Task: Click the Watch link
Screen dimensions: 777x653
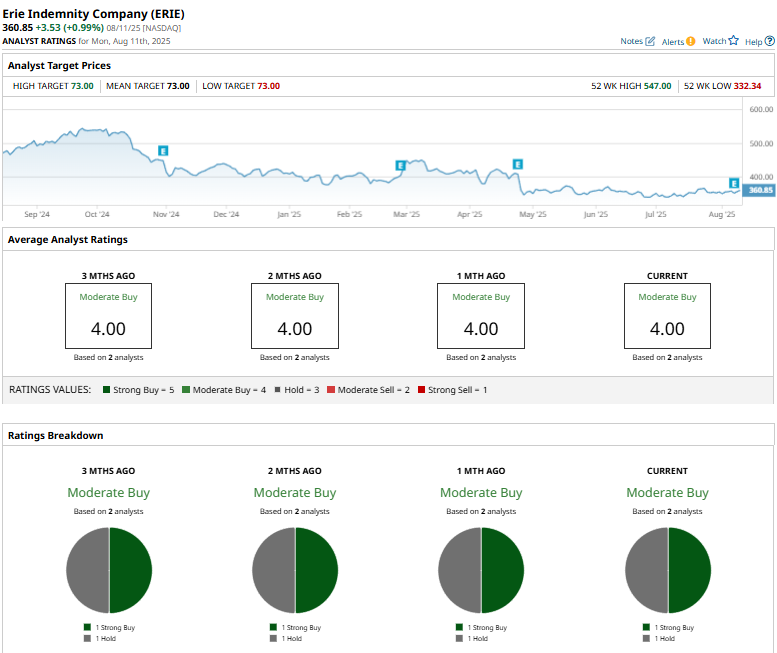Action: pyautogui.click(x=714, y=41)
